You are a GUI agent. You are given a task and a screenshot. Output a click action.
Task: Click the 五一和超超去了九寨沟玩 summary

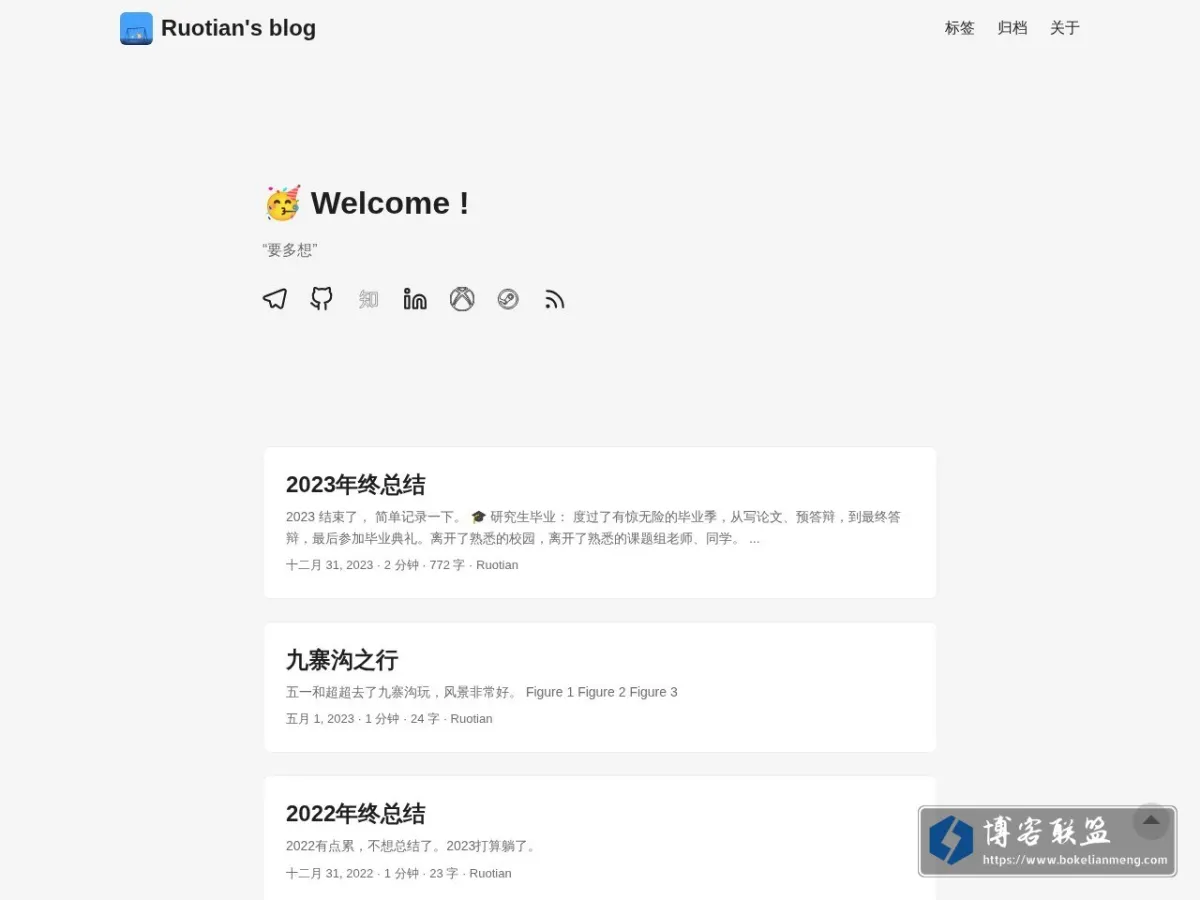pyautogui.click(x=482, y=692)
